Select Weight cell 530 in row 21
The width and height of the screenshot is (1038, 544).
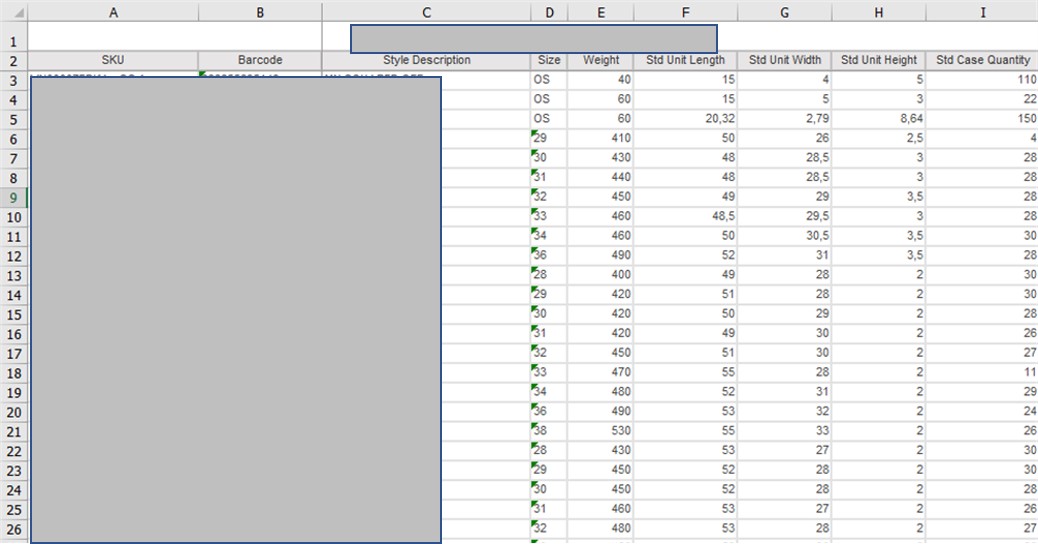(x=600, y=431)
